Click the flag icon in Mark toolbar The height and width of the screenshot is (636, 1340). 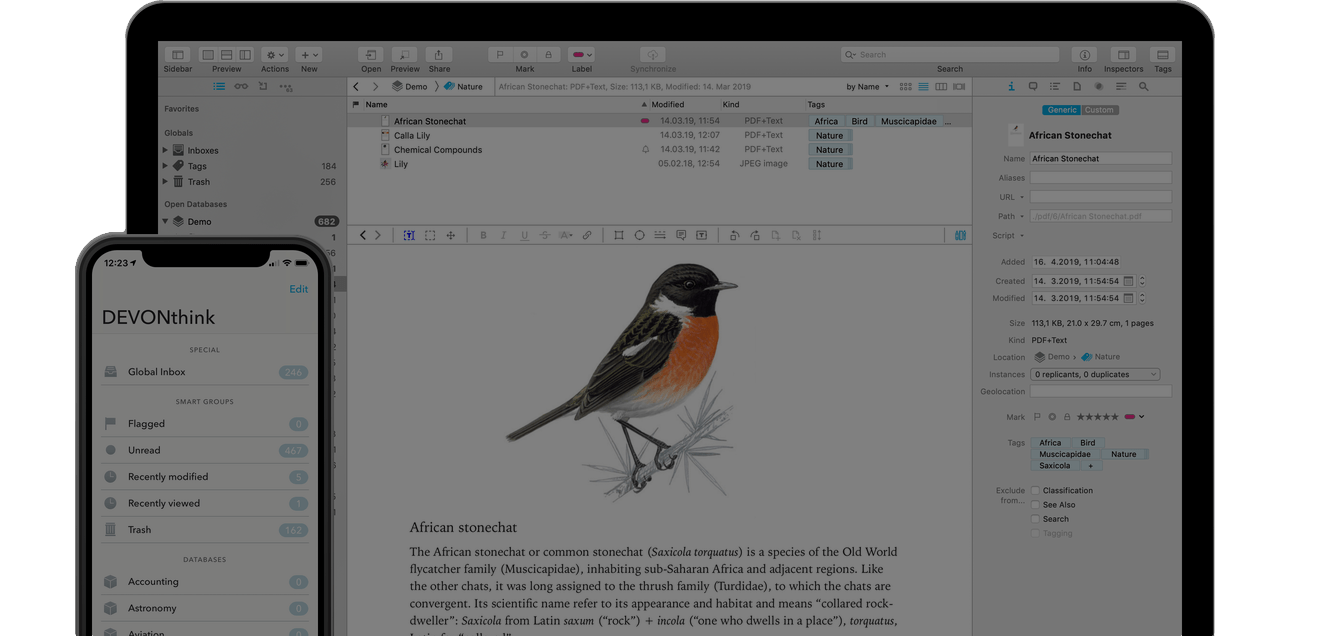[x=500, y=55]
